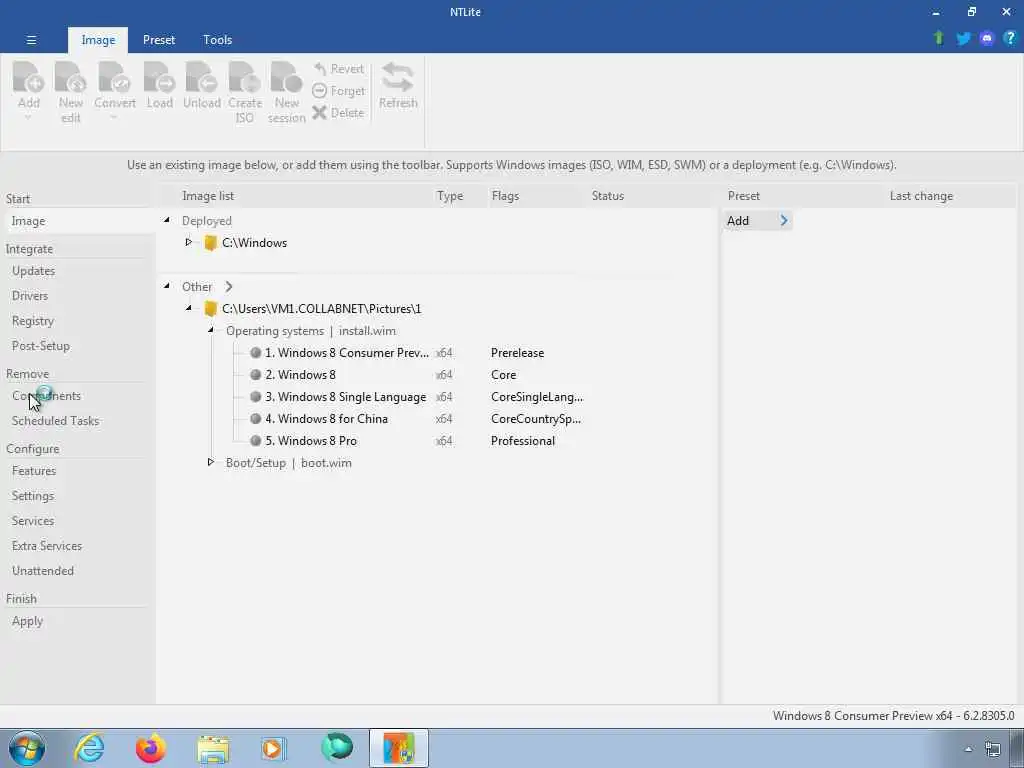The image size is (1024, 768).
Task: Click the status dot beside Windows 8 Pro
Action: point(255,441)
